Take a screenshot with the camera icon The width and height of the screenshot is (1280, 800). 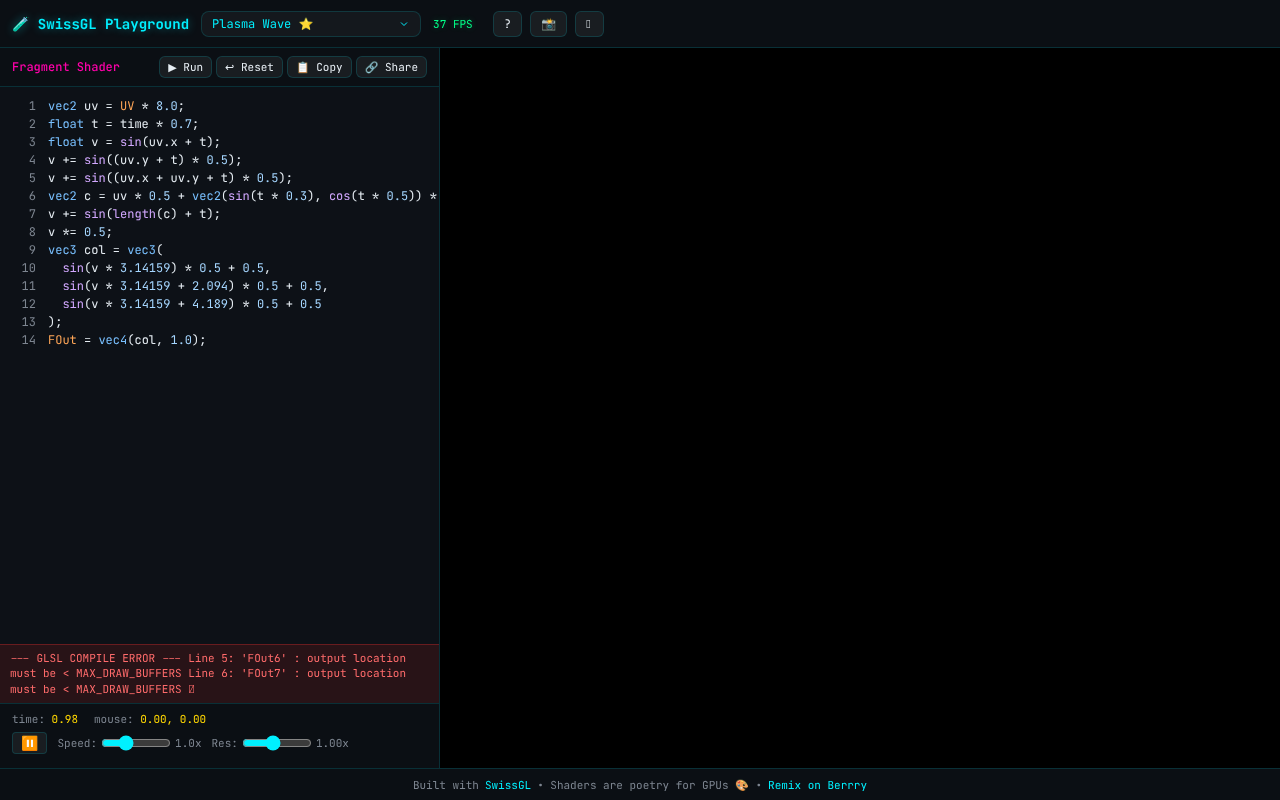(x=548, y=24)
